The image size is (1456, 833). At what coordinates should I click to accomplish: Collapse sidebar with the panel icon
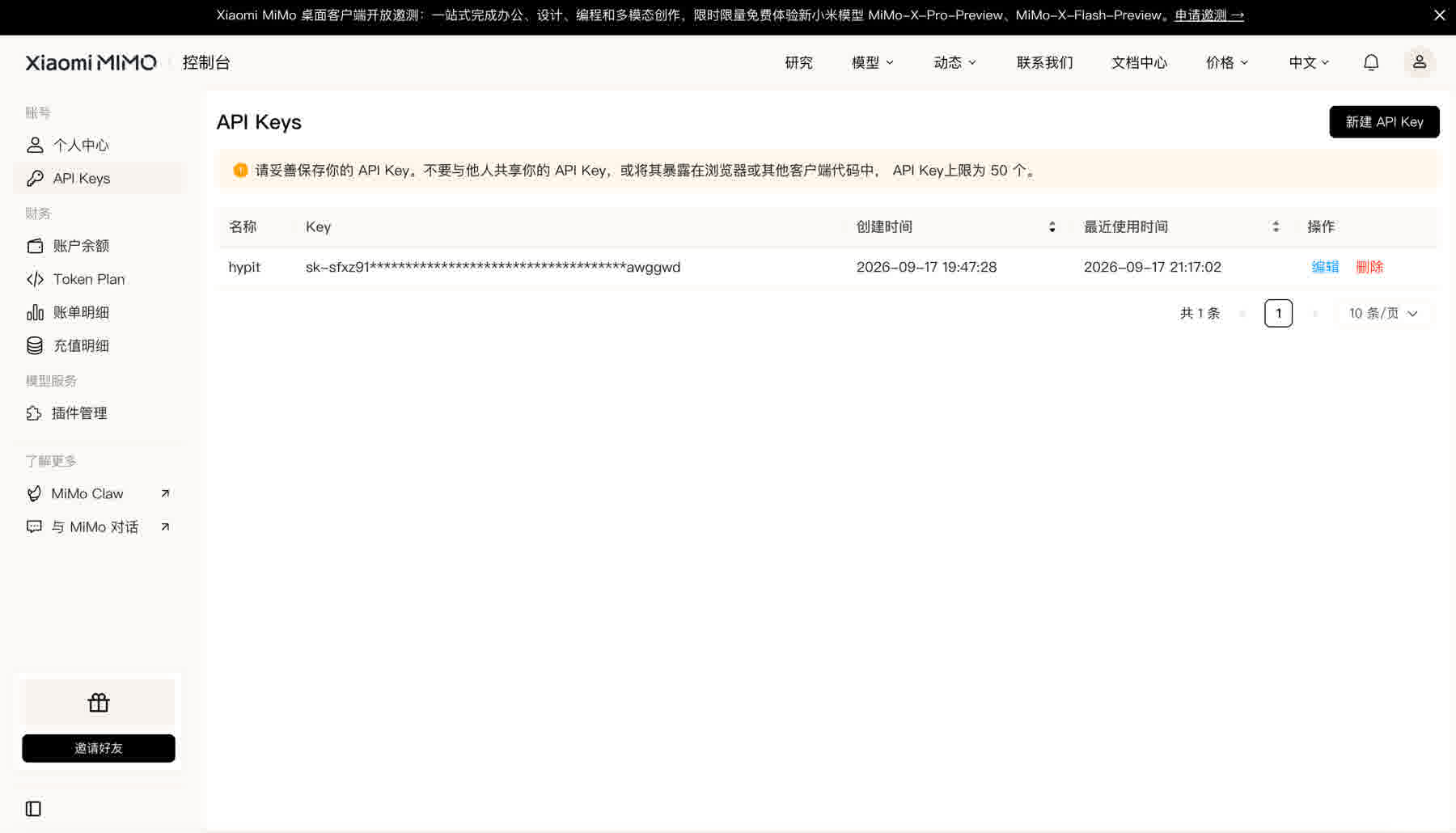point(33,809)
